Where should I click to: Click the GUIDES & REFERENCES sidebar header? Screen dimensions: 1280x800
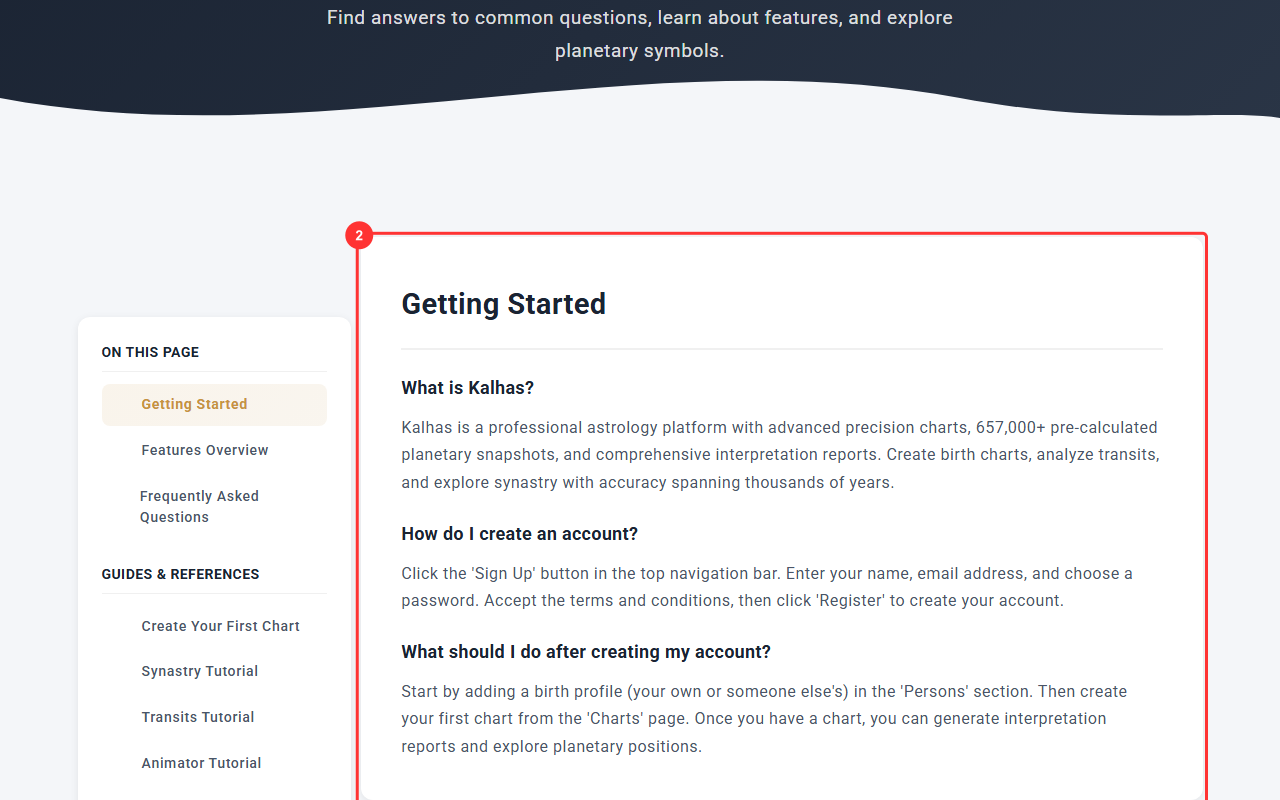tap(180, 575)
